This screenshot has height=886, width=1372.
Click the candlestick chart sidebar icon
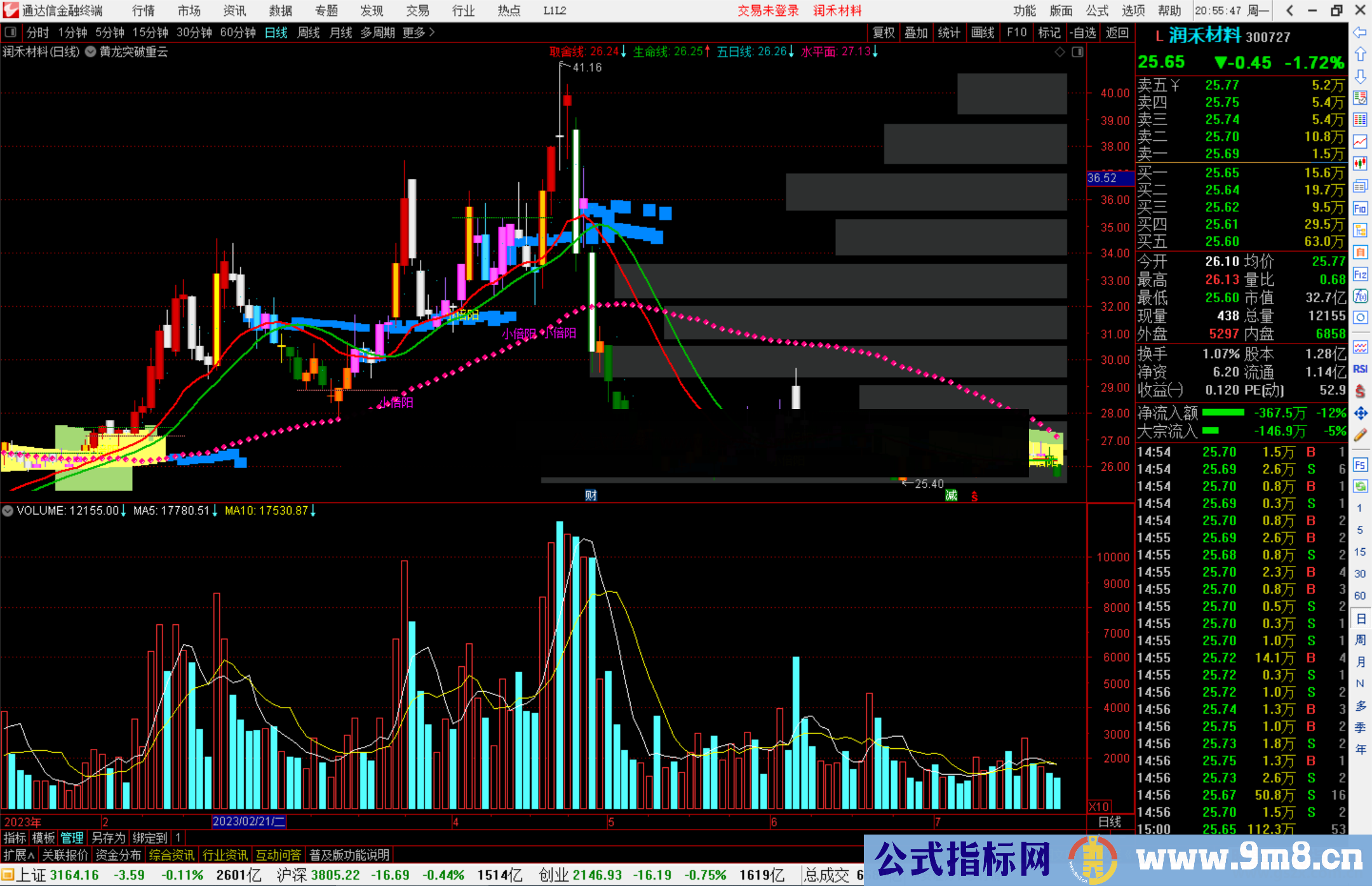point(1360,163)
